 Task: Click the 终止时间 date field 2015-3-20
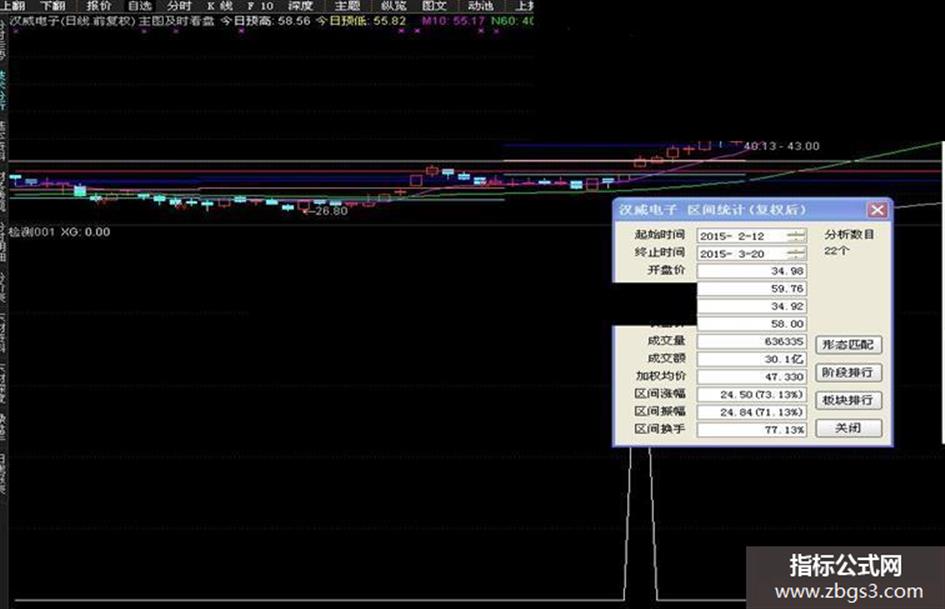(751, 253)
